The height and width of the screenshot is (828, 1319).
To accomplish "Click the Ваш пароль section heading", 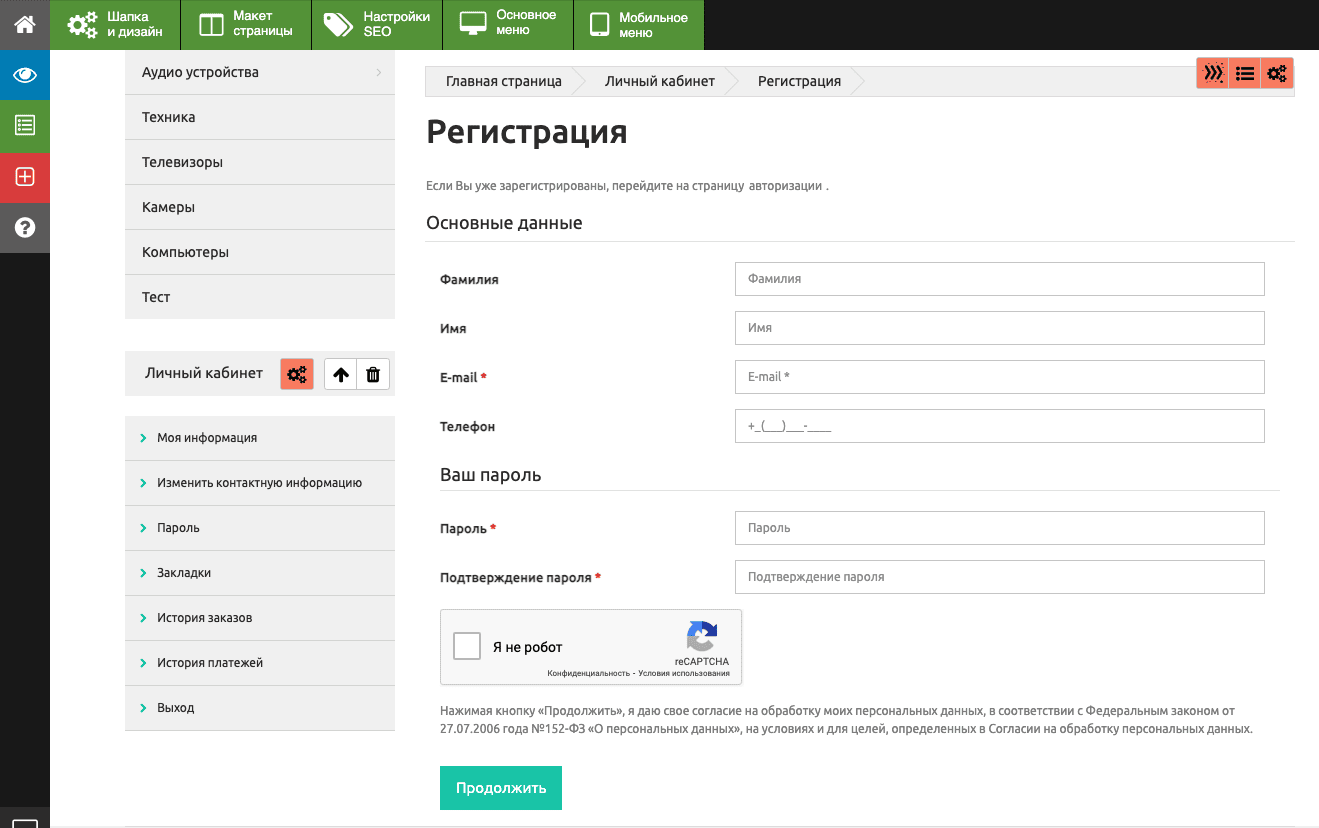I will pyautogui.click(x=491, y=475).
